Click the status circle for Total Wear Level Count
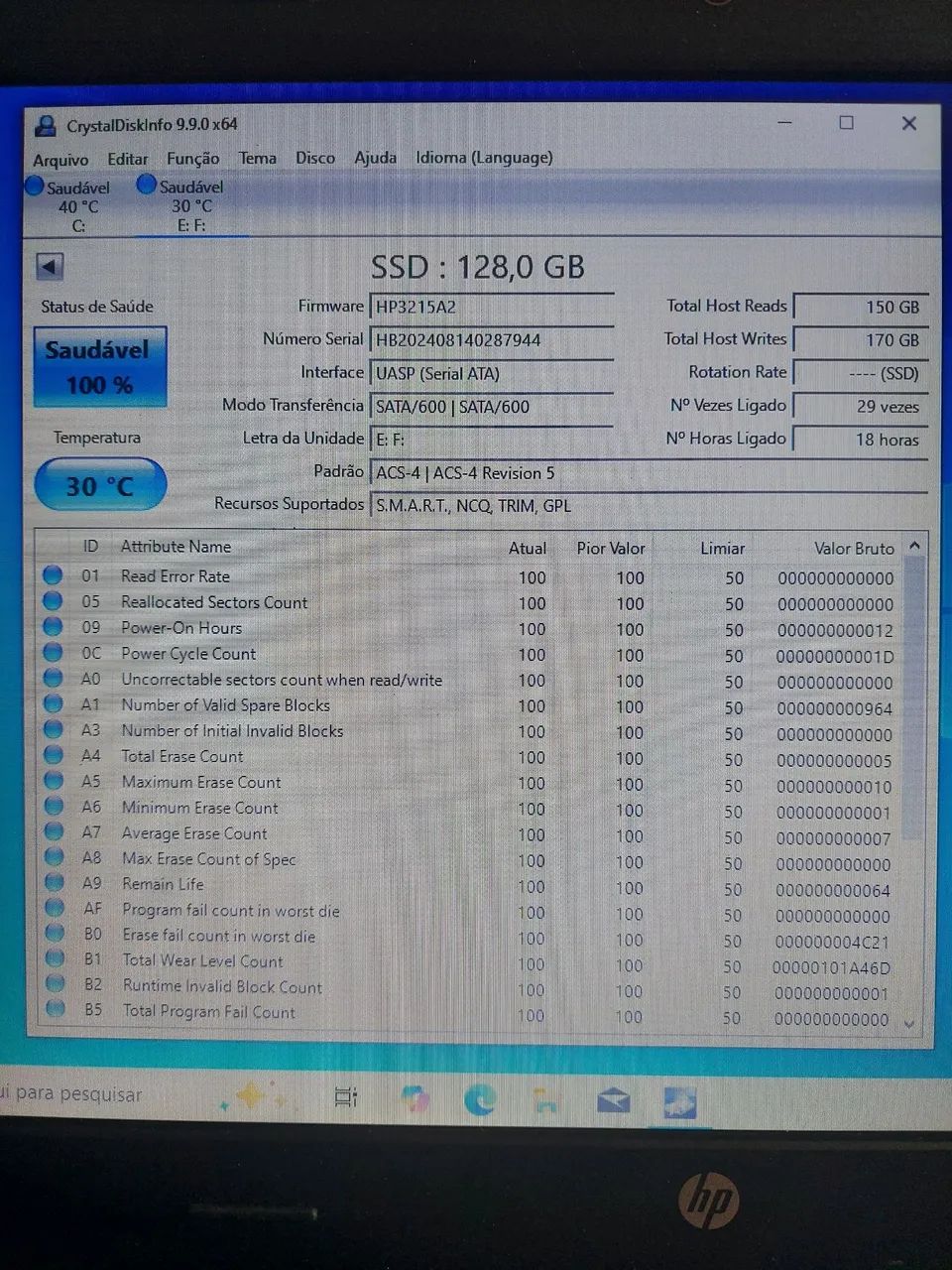This screenshot has width=952, height=1270. tap(56, 959)
